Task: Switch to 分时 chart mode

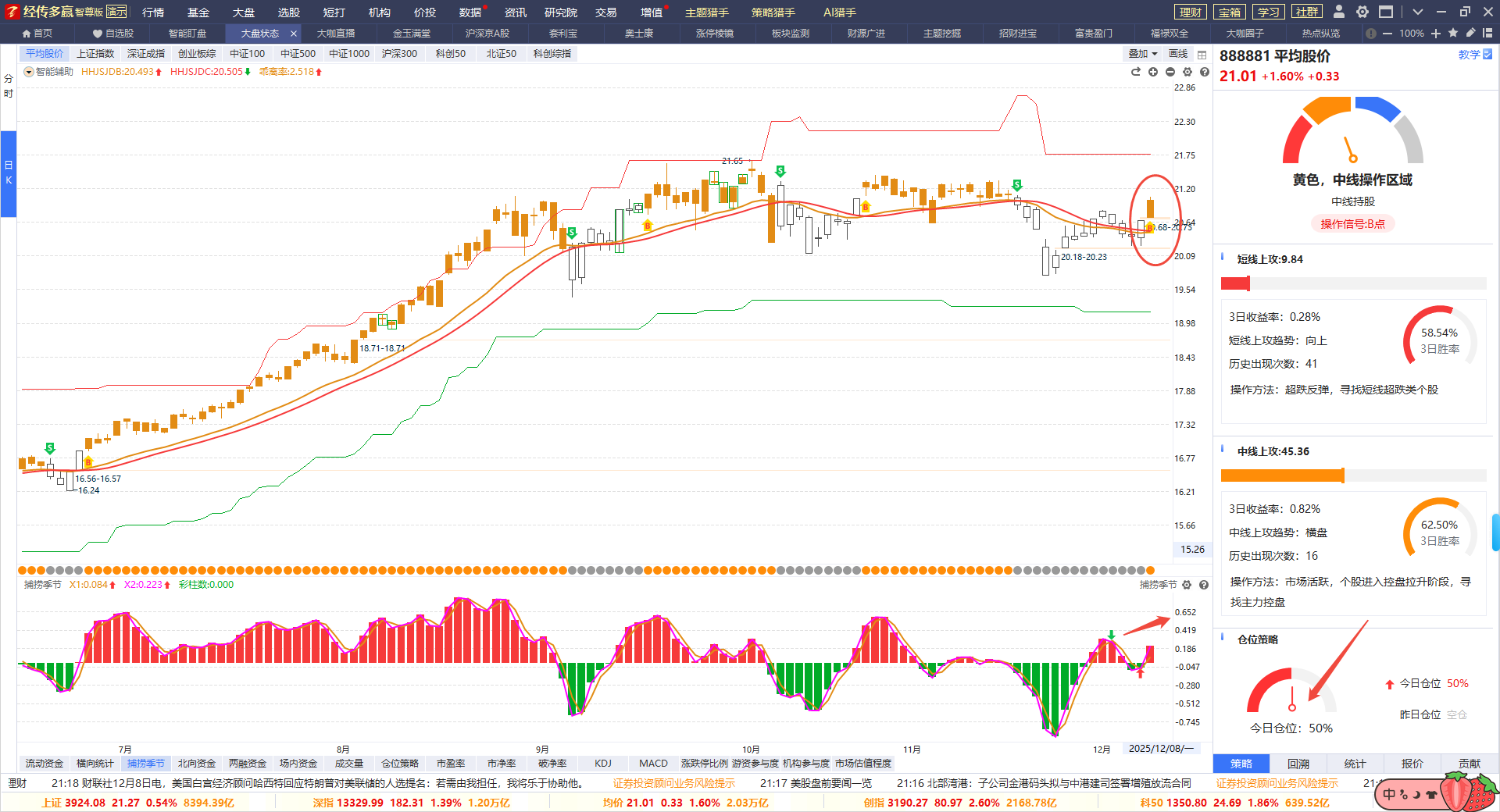Action: pyautogui.click(x=9, y=86)
